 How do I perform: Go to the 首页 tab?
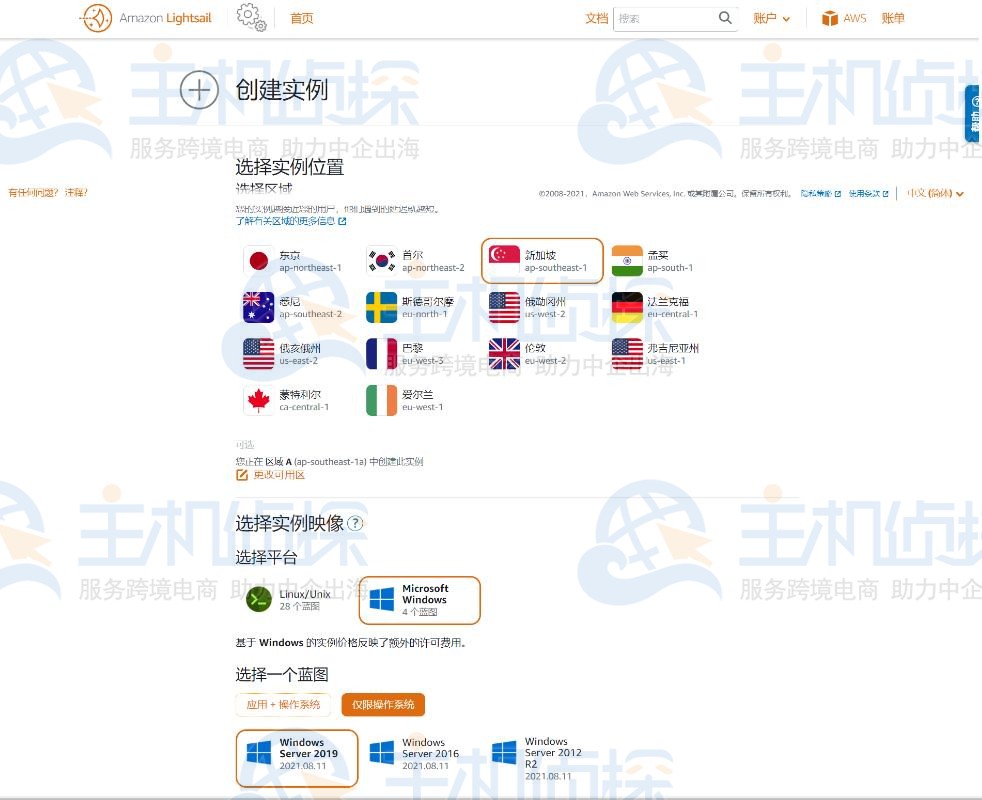tap(301, 18)
